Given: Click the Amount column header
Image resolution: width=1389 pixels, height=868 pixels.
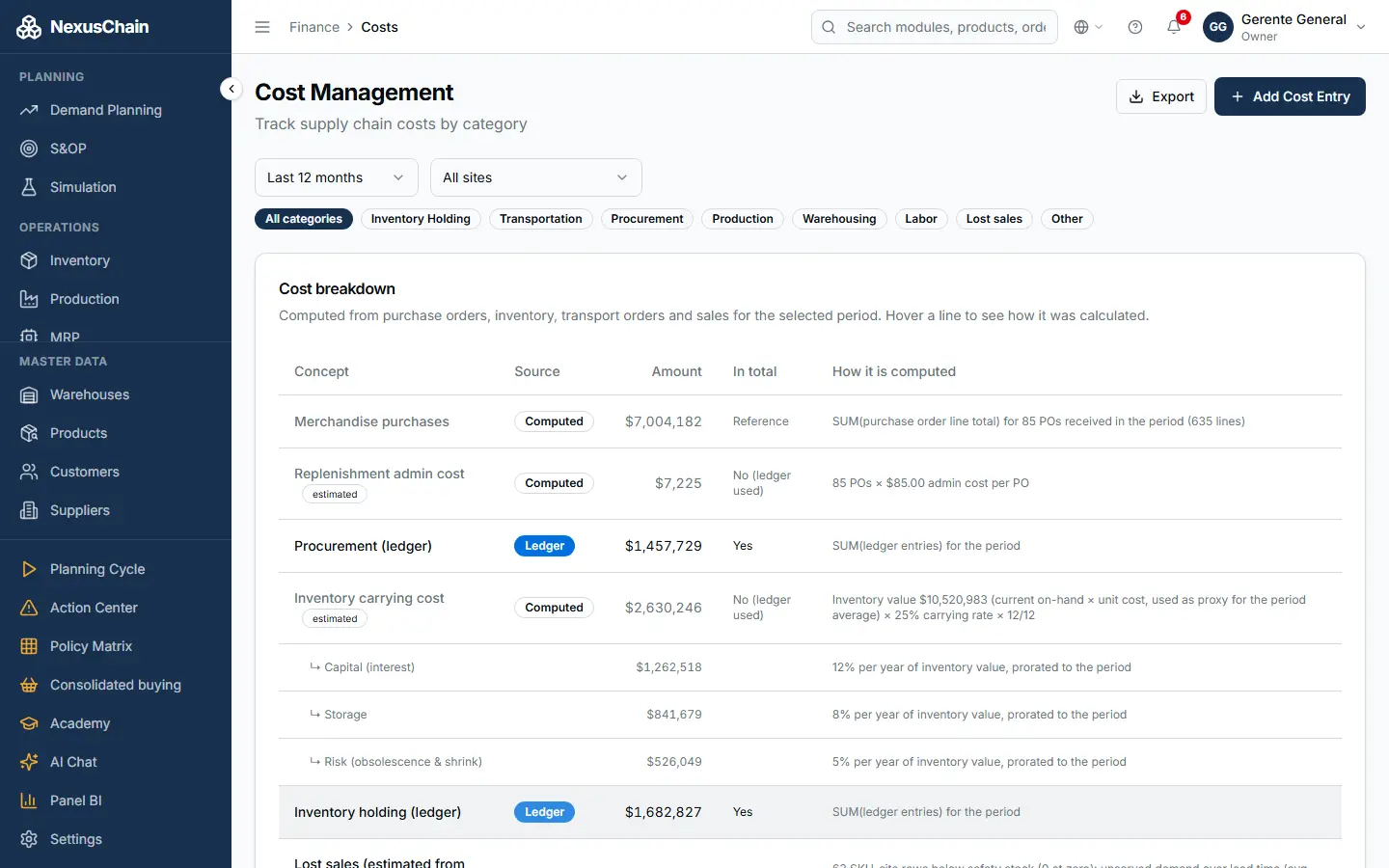Looking at the screenshot, I should point(677,371).
